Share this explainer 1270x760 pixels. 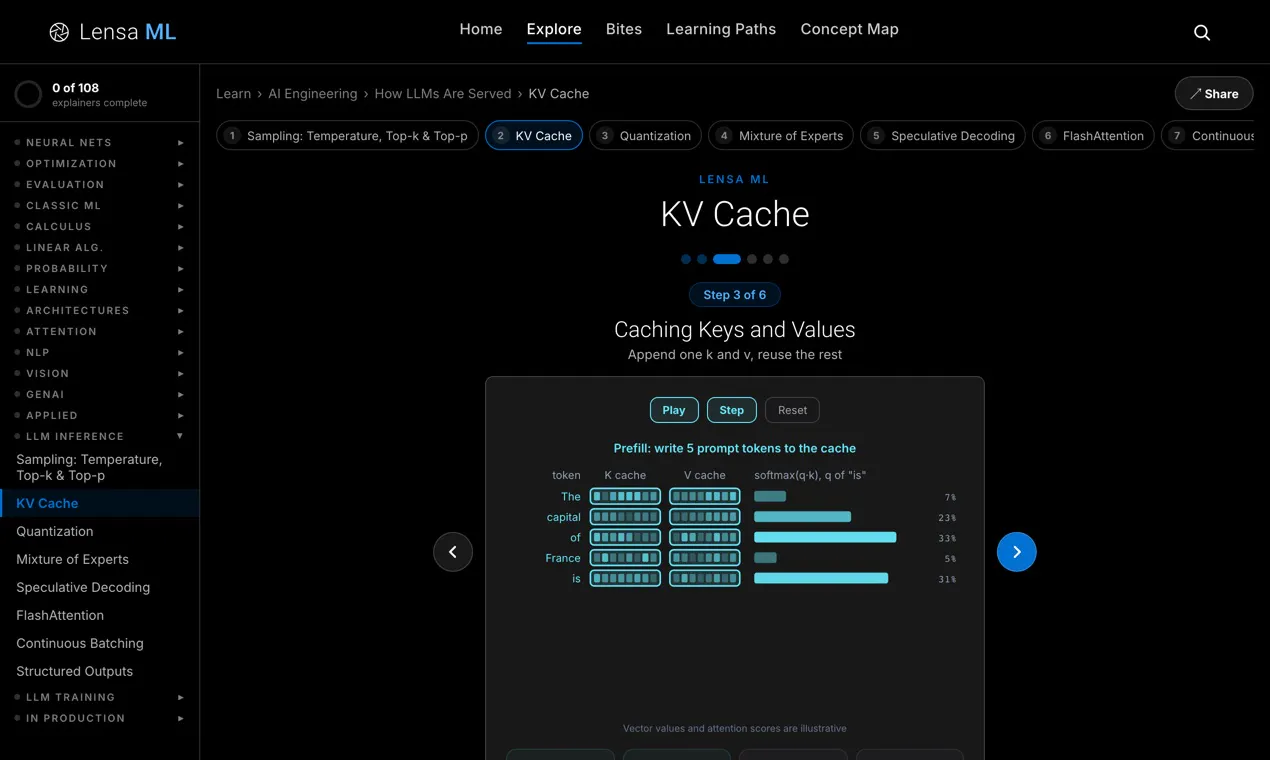coord(1214,94)
